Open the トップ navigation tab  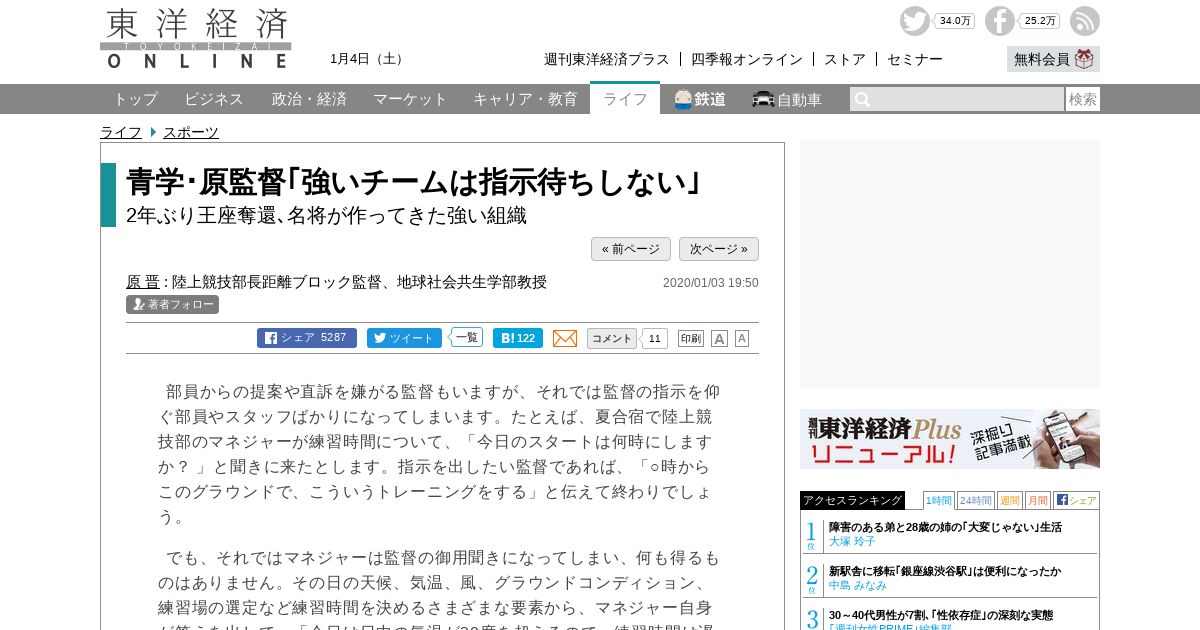pyautogui.click(x=135, y=99)
